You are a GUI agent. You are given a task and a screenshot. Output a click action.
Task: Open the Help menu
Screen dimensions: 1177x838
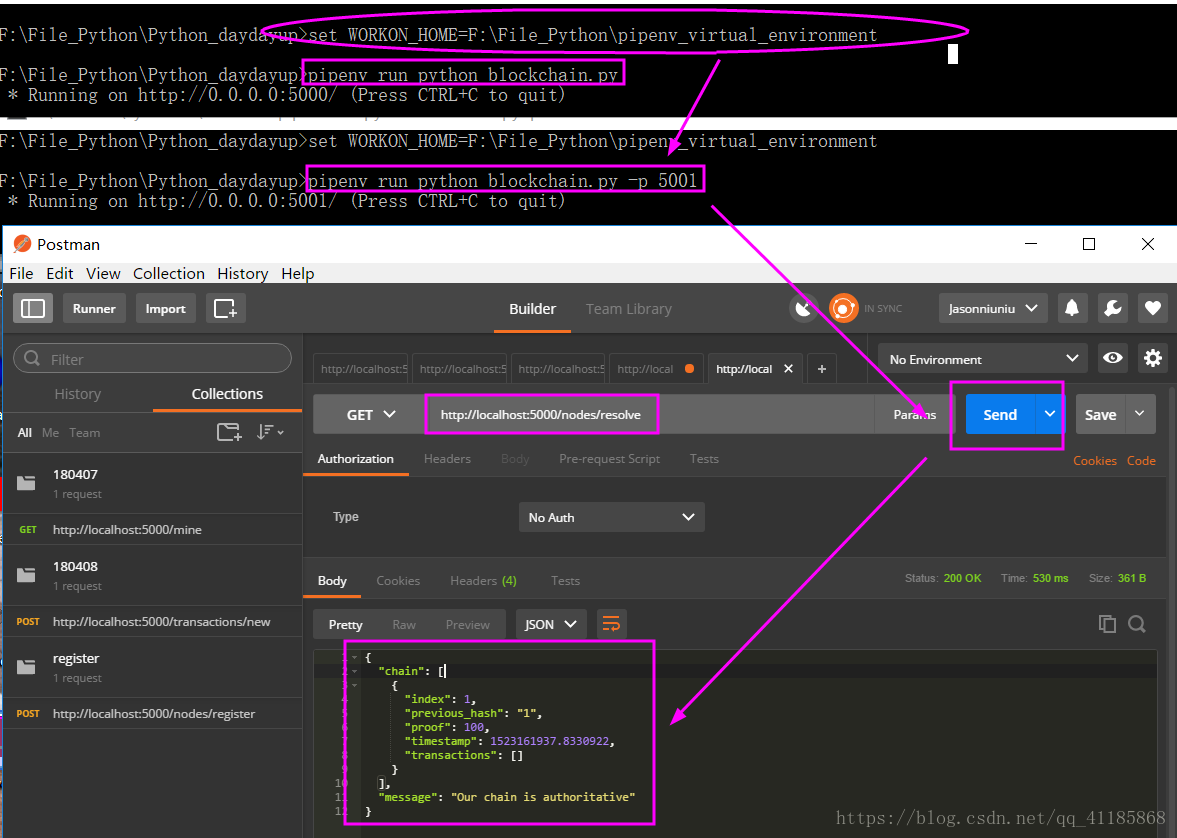(x=297, y=273)
